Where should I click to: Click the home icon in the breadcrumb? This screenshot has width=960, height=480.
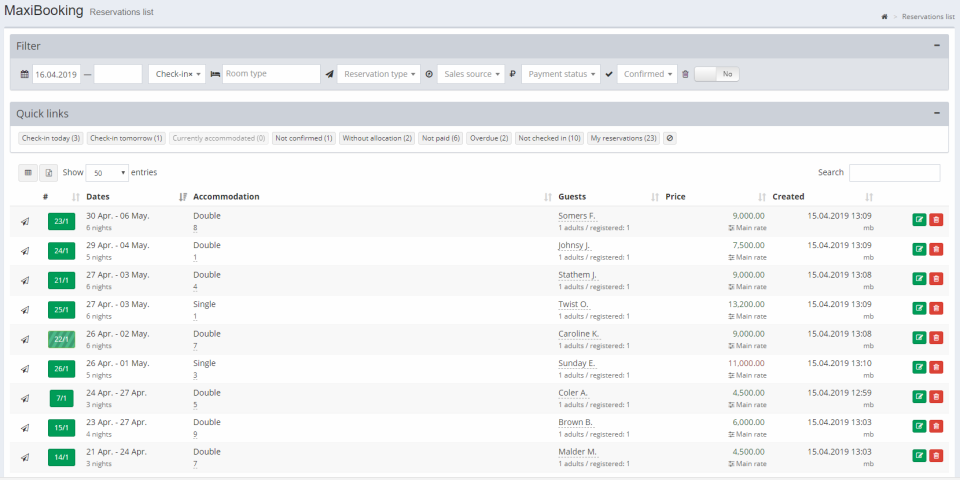pyautogui.click(x=884, y=17)
